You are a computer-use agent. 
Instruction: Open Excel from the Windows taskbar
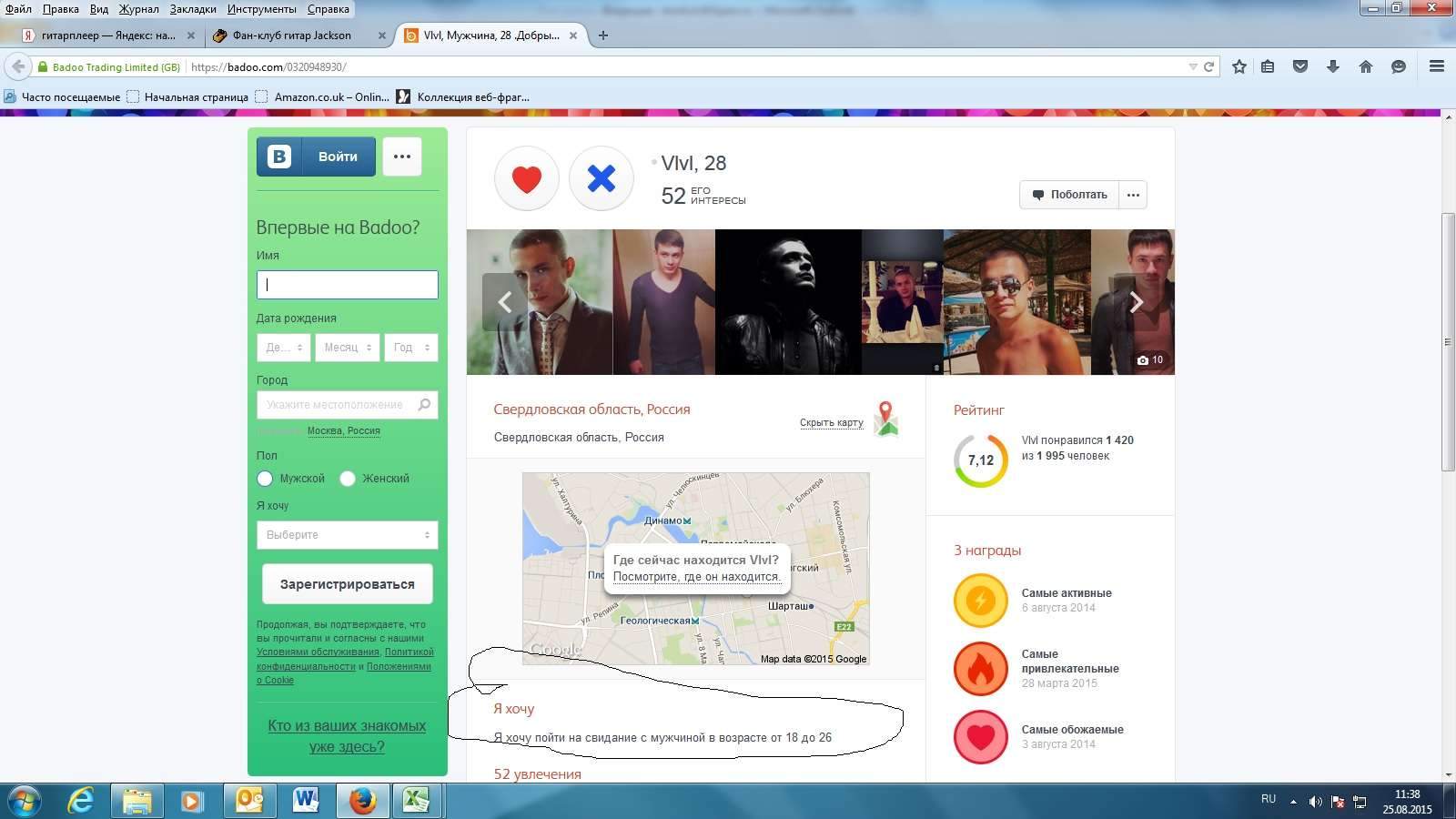tap(417, 801)
